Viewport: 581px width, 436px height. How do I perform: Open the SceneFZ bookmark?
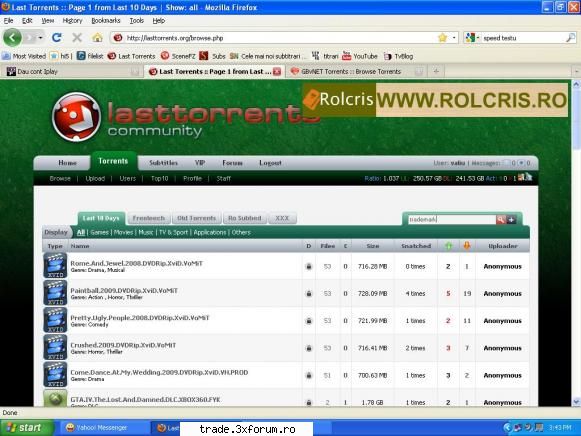tap(178, 56)
